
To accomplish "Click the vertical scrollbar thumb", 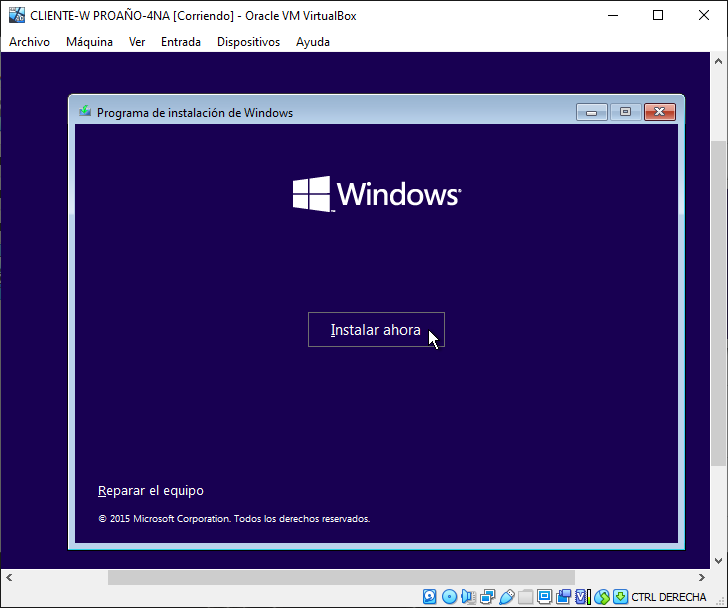I will pyautogui.click(x=718, y=303).
